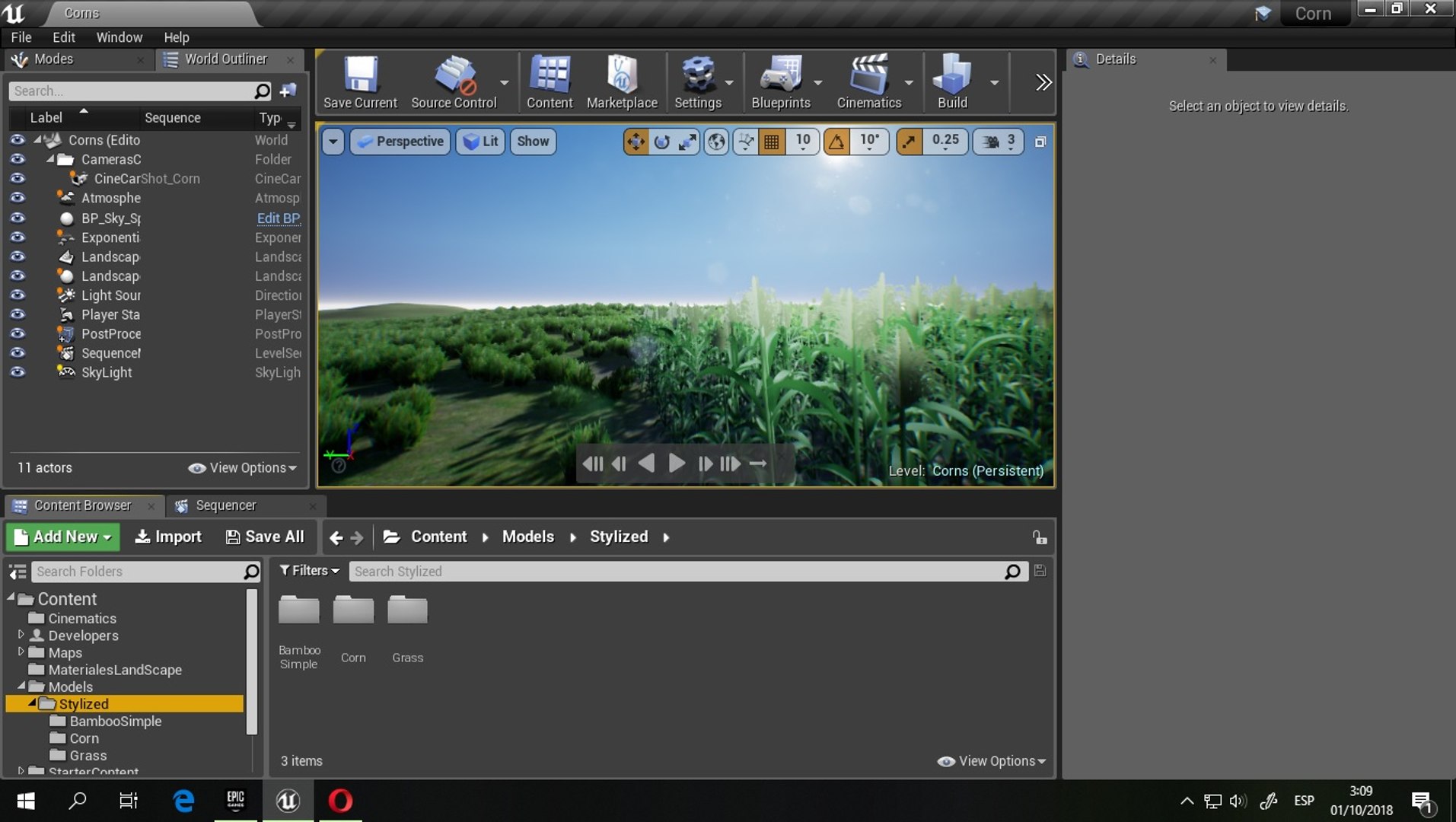Open the Filters dropdown in Content Browser
The image size is (1456, 822).
coord(309,571)
